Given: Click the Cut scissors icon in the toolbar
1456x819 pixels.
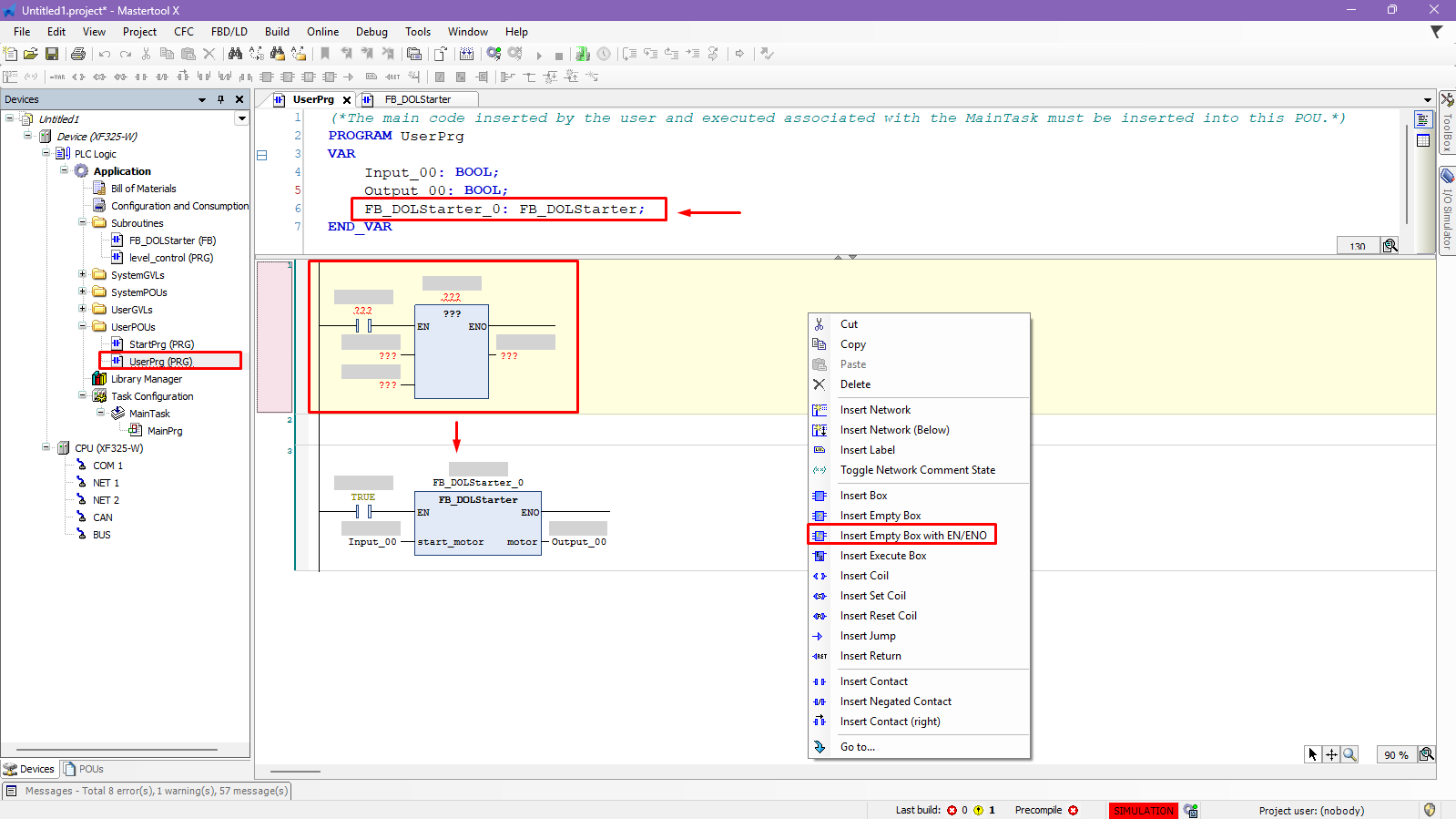Looking at the screenshot, I should tap(146, 55).
